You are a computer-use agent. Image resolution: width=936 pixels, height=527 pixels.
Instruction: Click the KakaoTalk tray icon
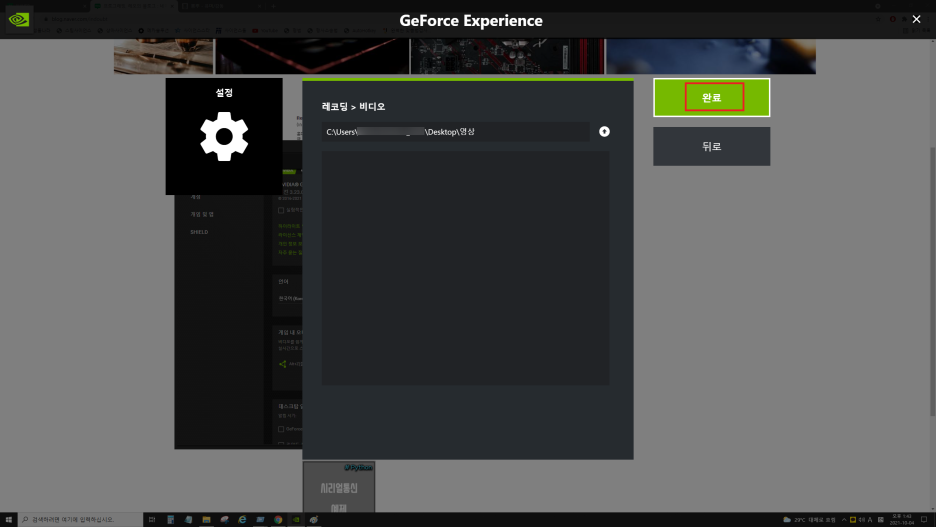[853, 520]
